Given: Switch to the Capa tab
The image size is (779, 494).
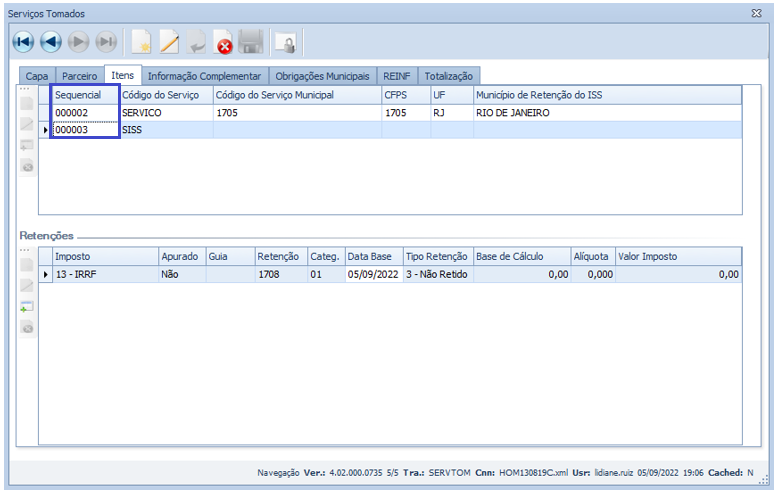Looking at the screenshot, I should (37, 76).
